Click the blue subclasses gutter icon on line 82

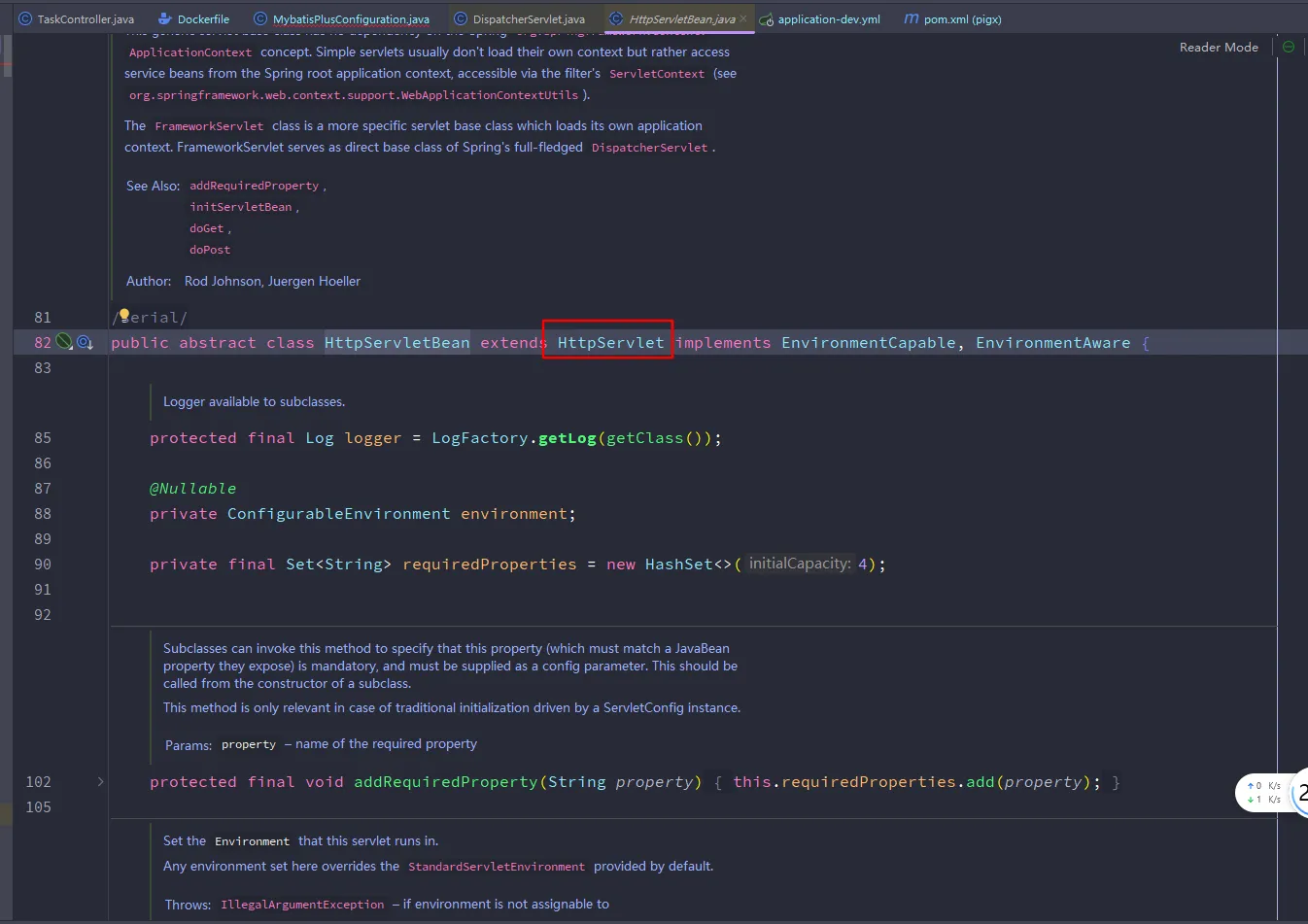pyautogui.click(x=85, y=342)
